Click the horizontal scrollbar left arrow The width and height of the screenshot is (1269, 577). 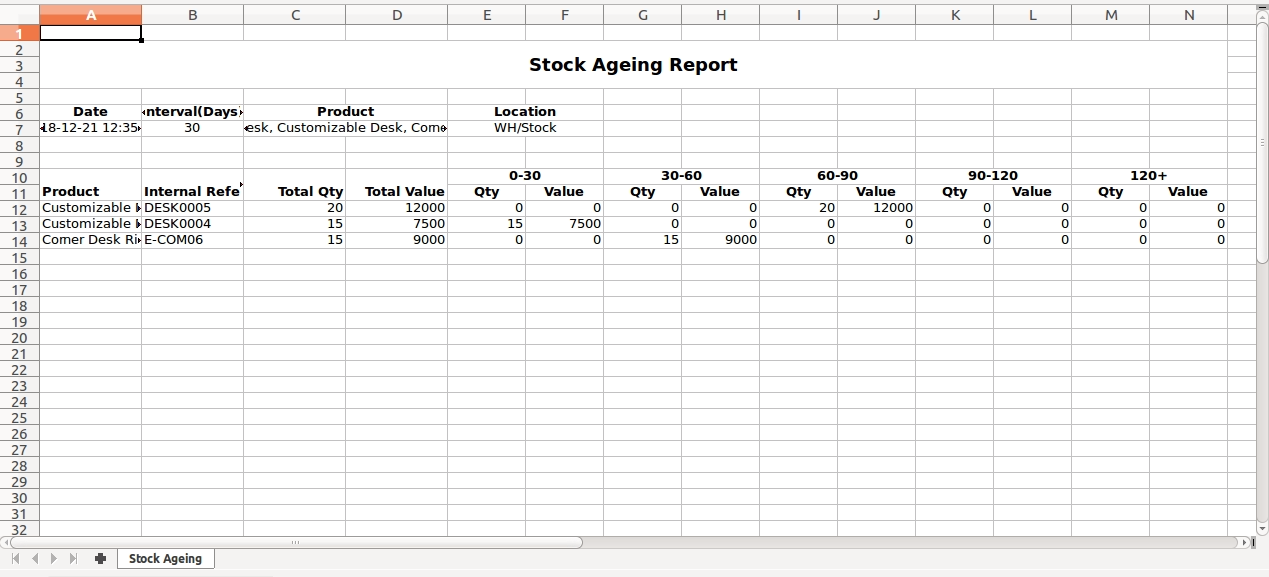4,543
